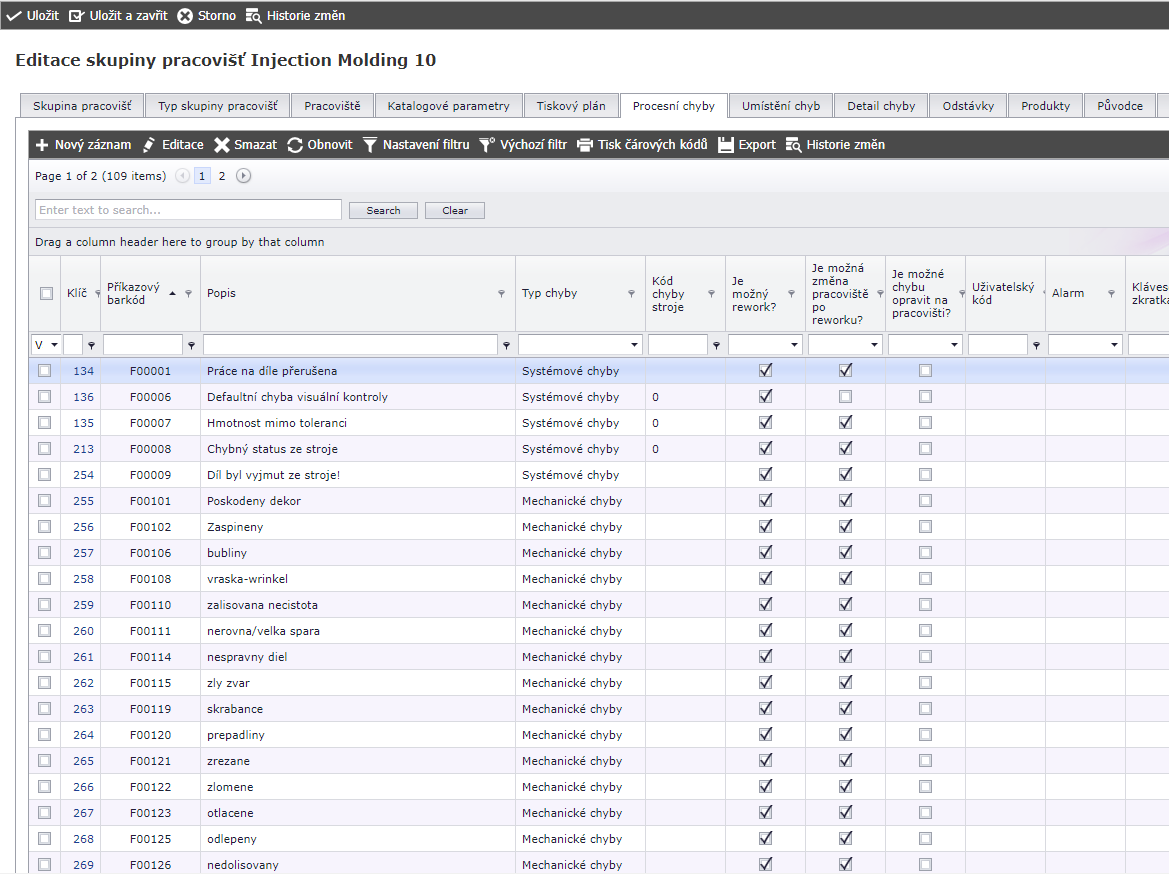Viewport: 1169px width, 874px height.
Task: Click the Search button
Action: [383, 211]
